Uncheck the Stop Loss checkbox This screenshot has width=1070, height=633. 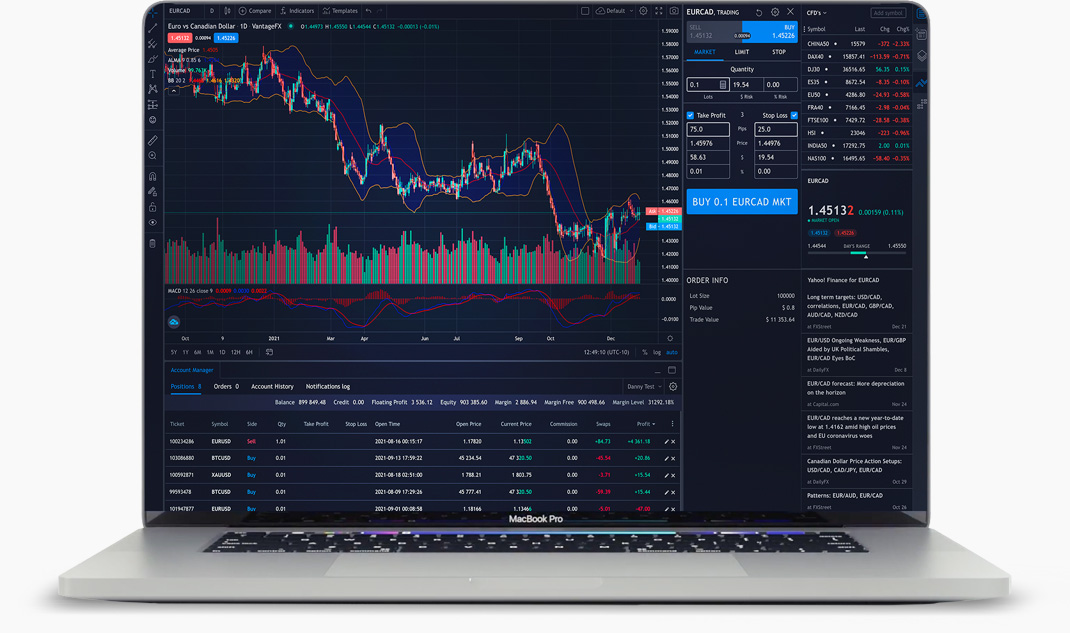tap(794, 116)
